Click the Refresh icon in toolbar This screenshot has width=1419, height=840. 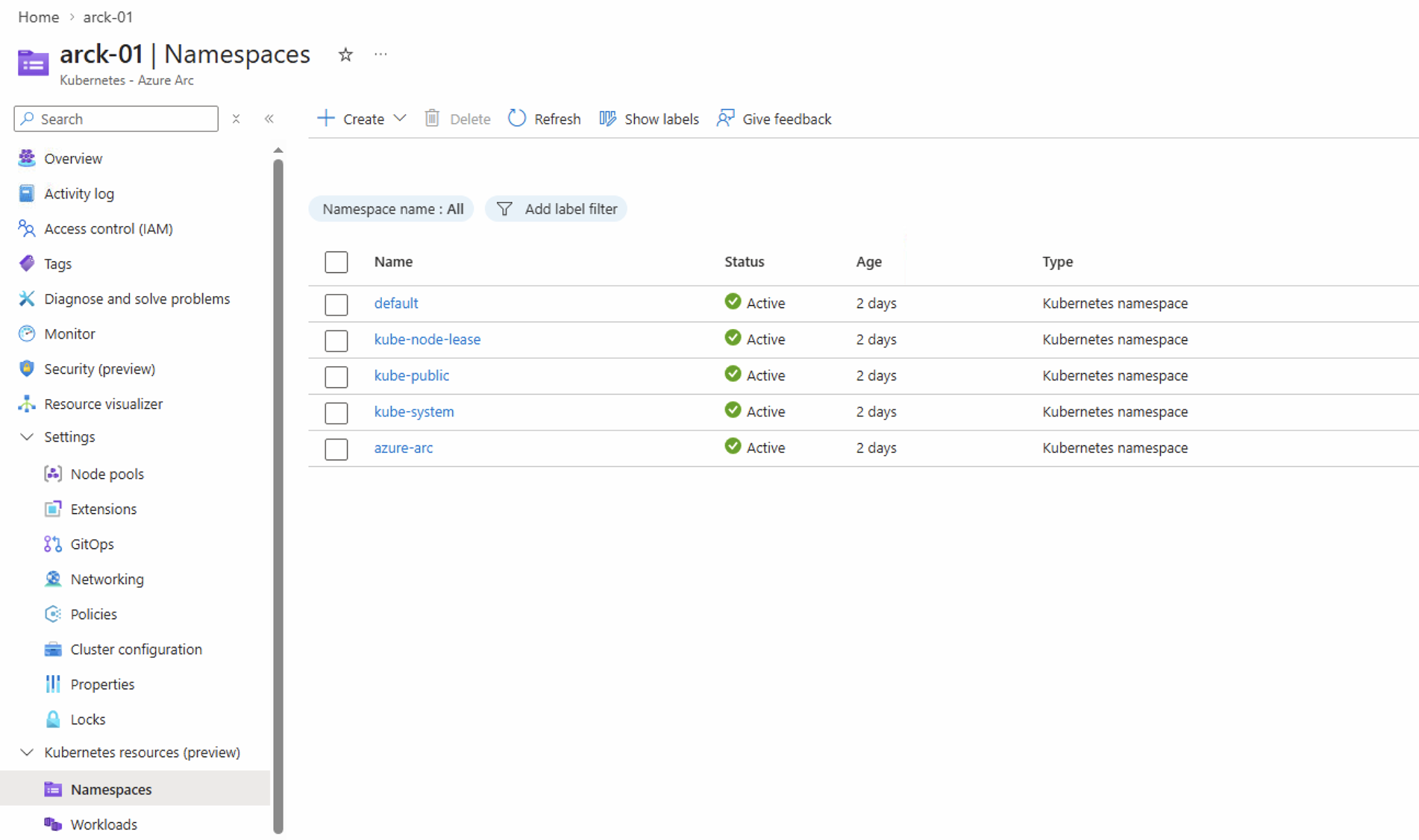(517, 119)
